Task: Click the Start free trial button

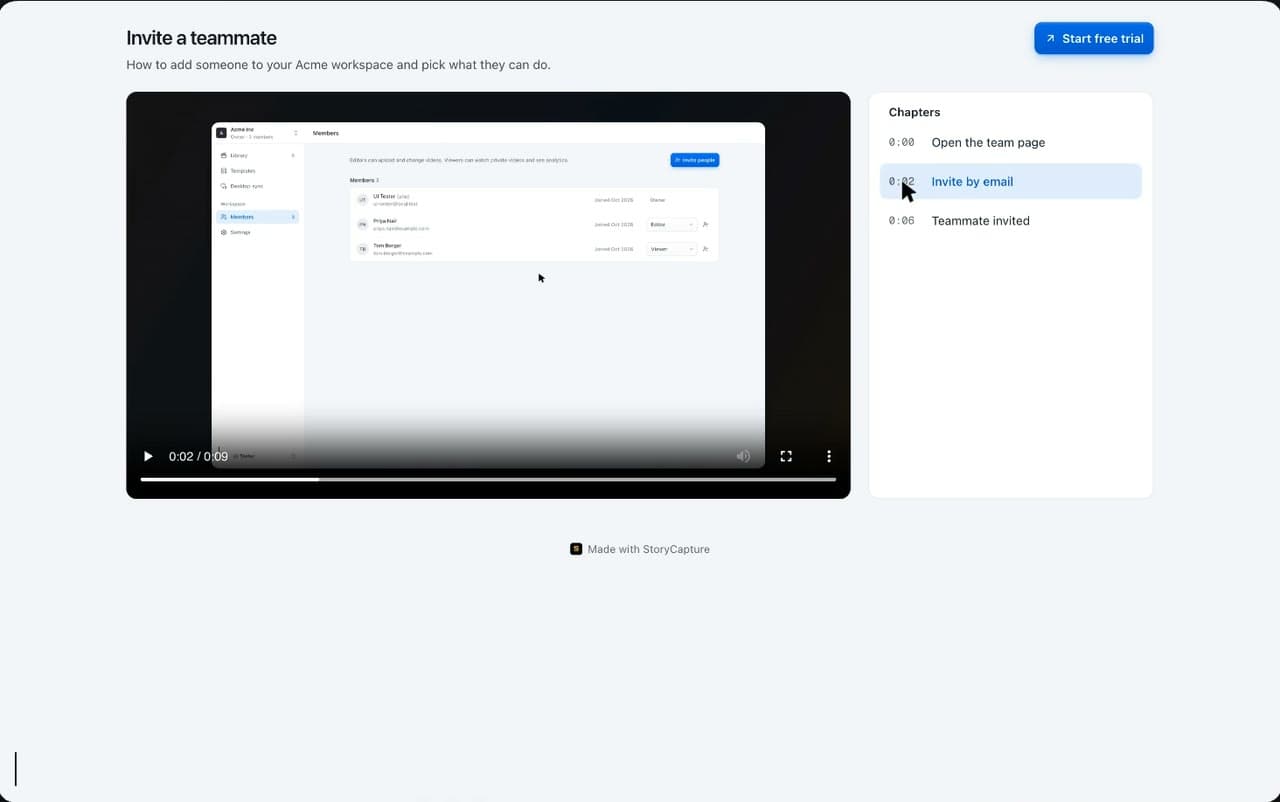Action: (x=1094, y=38)
